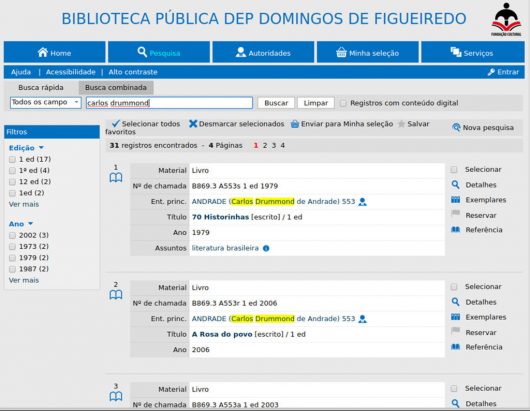The width and height of the screenshot is (530, 411).
Task: Check the Selecionar box for record 1
Action: click(x=454, y=170)
